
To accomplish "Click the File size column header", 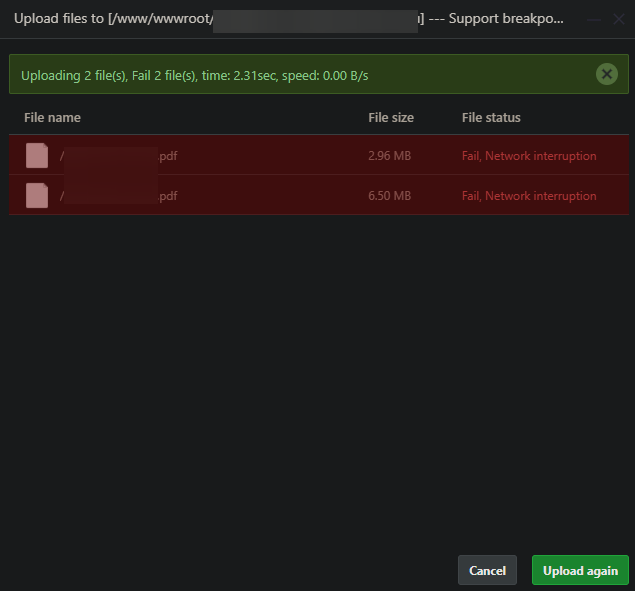I will [x=390, y=118].
